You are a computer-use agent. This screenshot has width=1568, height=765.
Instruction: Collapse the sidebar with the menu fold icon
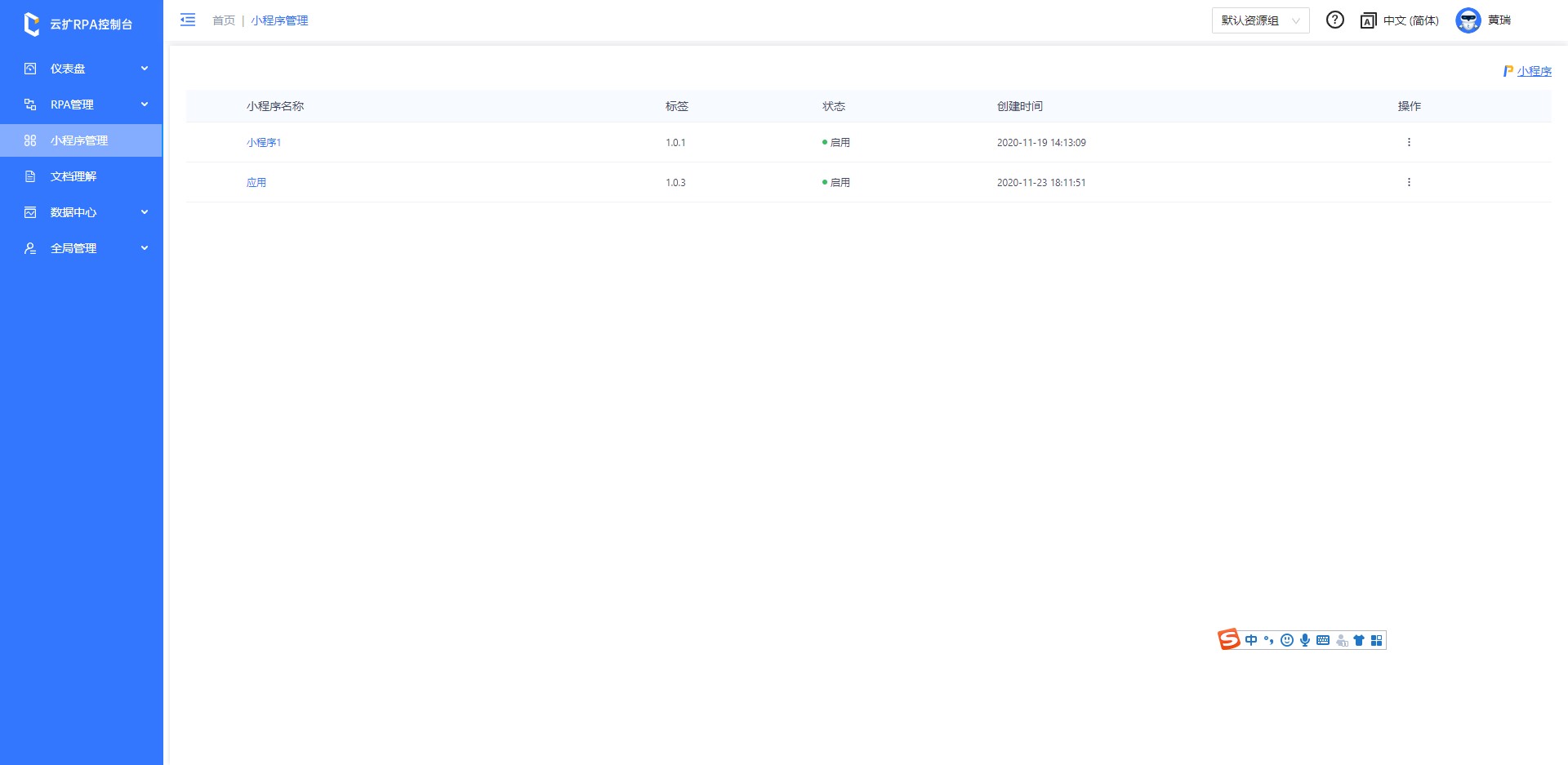[188, 20]
